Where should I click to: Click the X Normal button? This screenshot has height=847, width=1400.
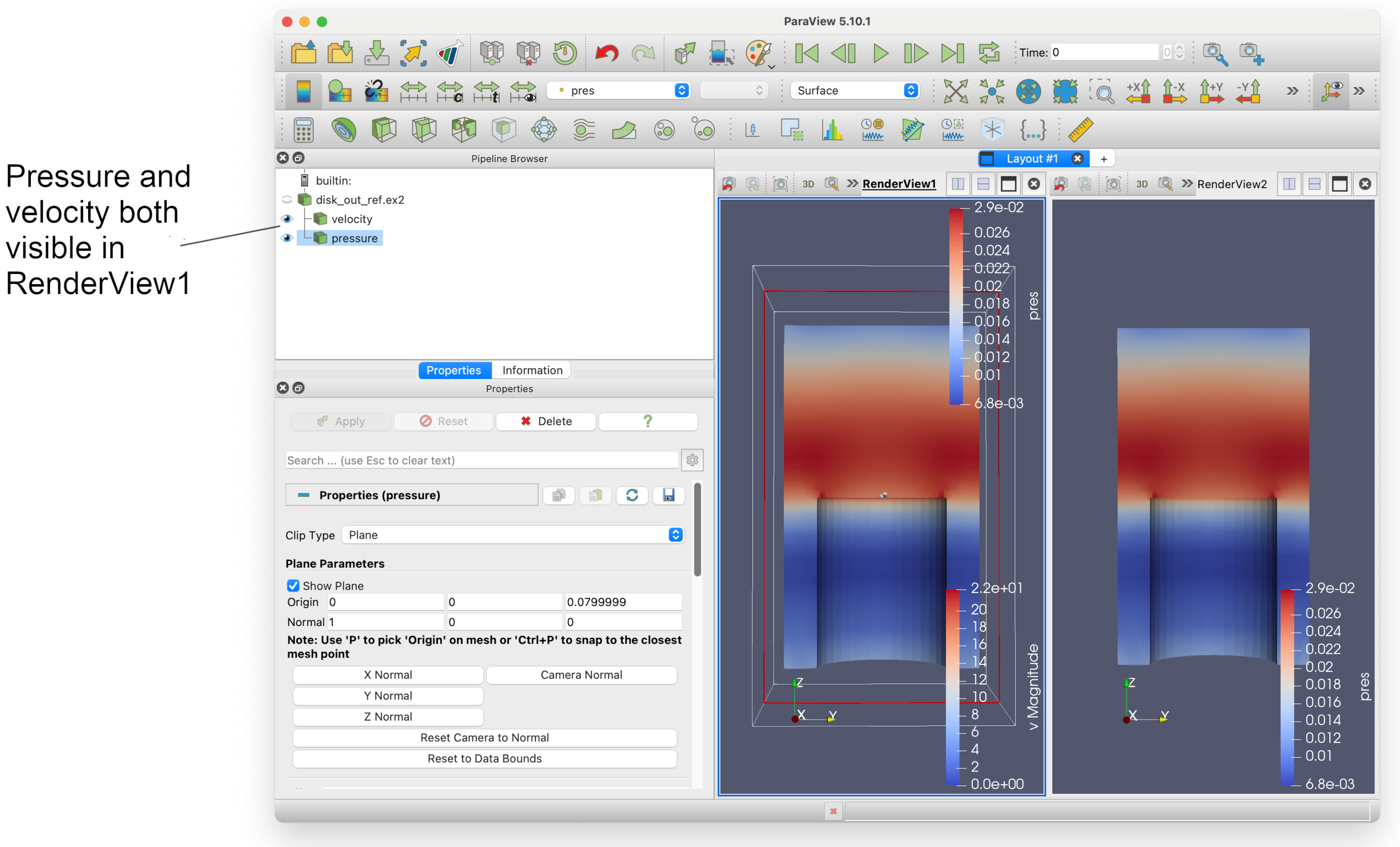pos(388,674)
